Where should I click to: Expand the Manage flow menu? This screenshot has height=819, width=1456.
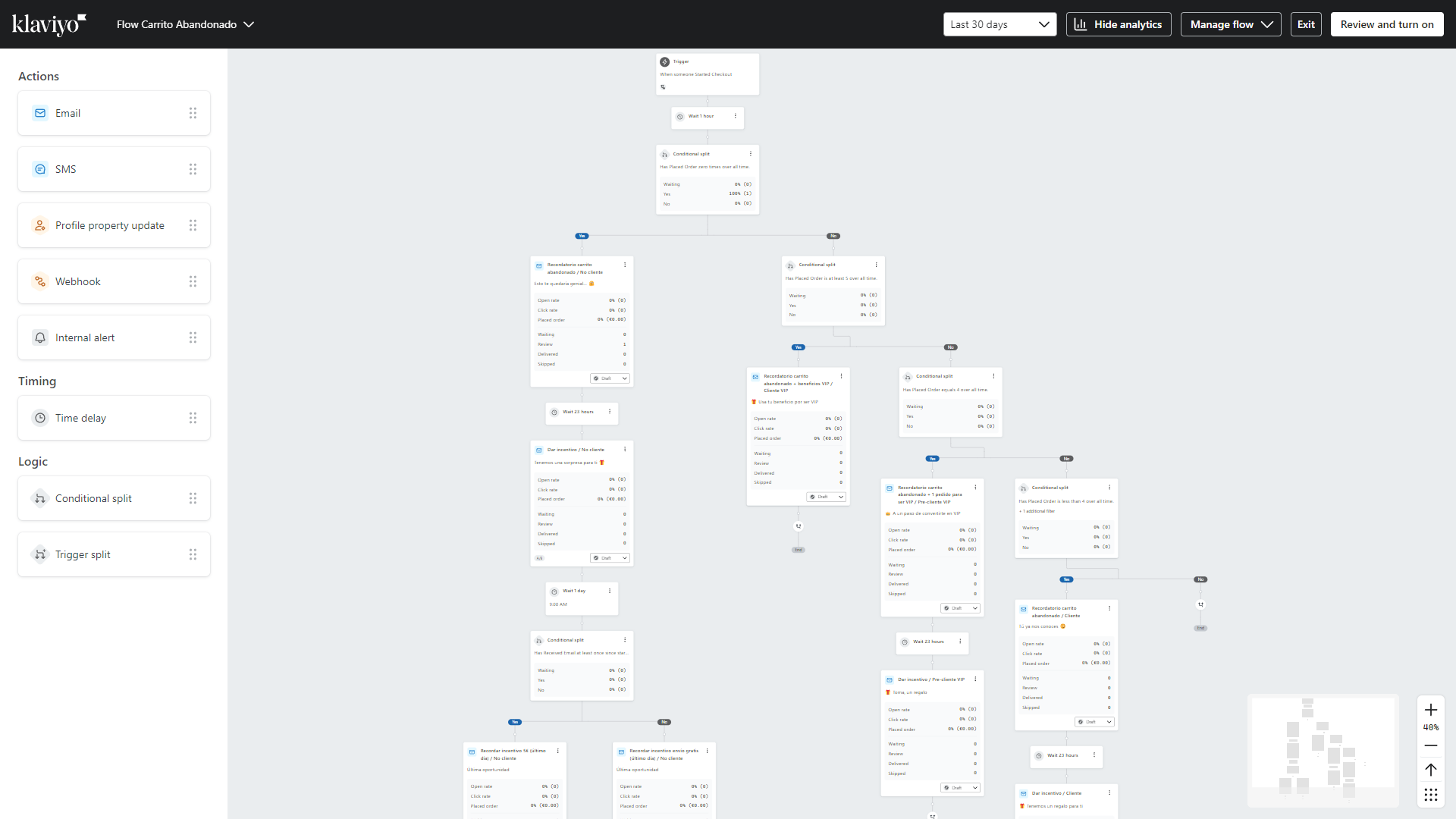pos(1230,24)
